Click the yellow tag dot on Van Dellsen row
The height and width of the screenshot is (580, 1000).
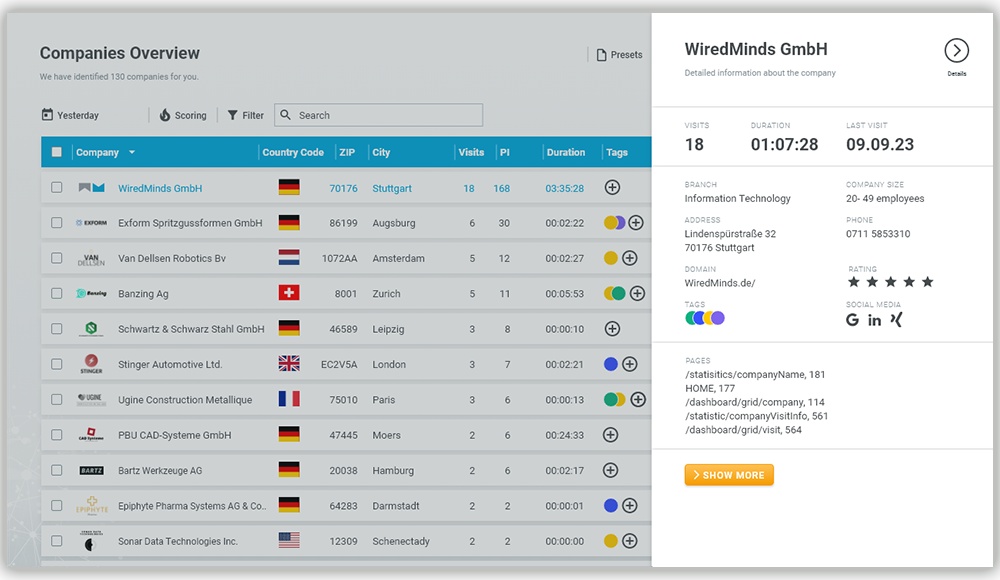click(x=611, y=258)
